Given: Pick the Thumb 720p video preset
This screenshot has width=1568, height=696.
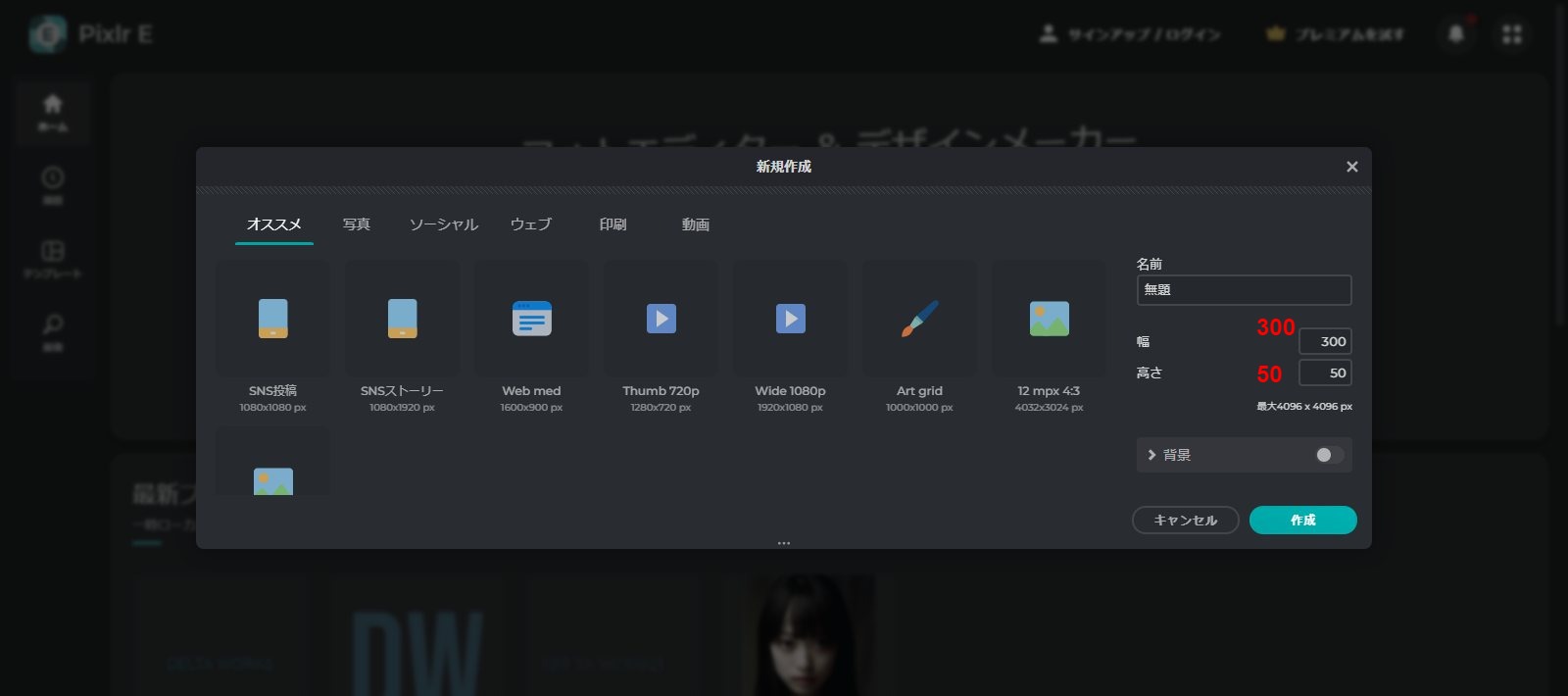Looking at the screenshot, I should click(661, 319).
